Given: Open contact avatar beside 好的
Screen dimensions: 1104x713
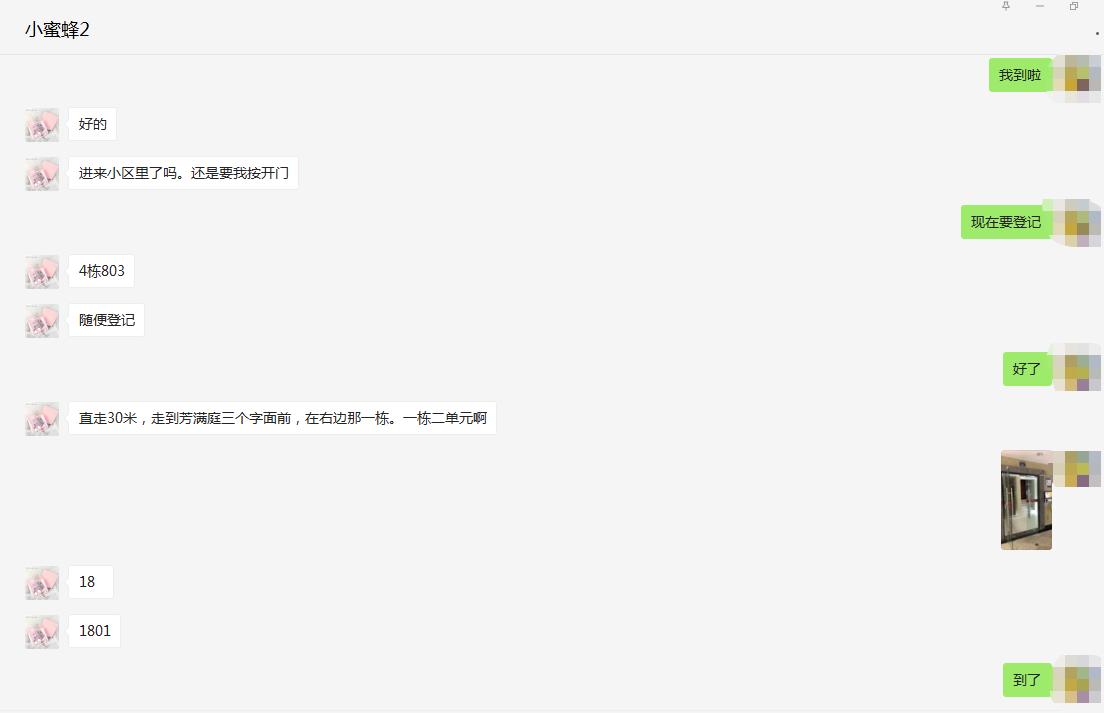Looking at the screenshot, I should pyautogui.click(x=42, y=125).
